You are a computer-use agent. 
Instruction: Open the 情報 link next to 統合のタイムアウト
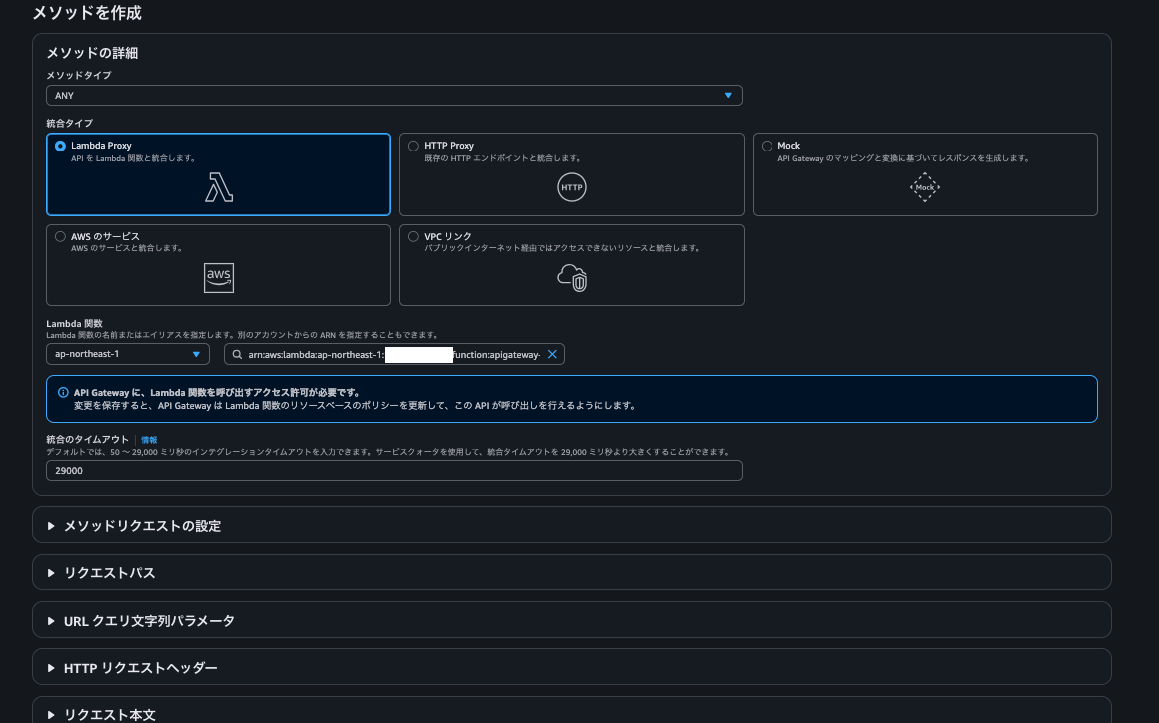149,440
